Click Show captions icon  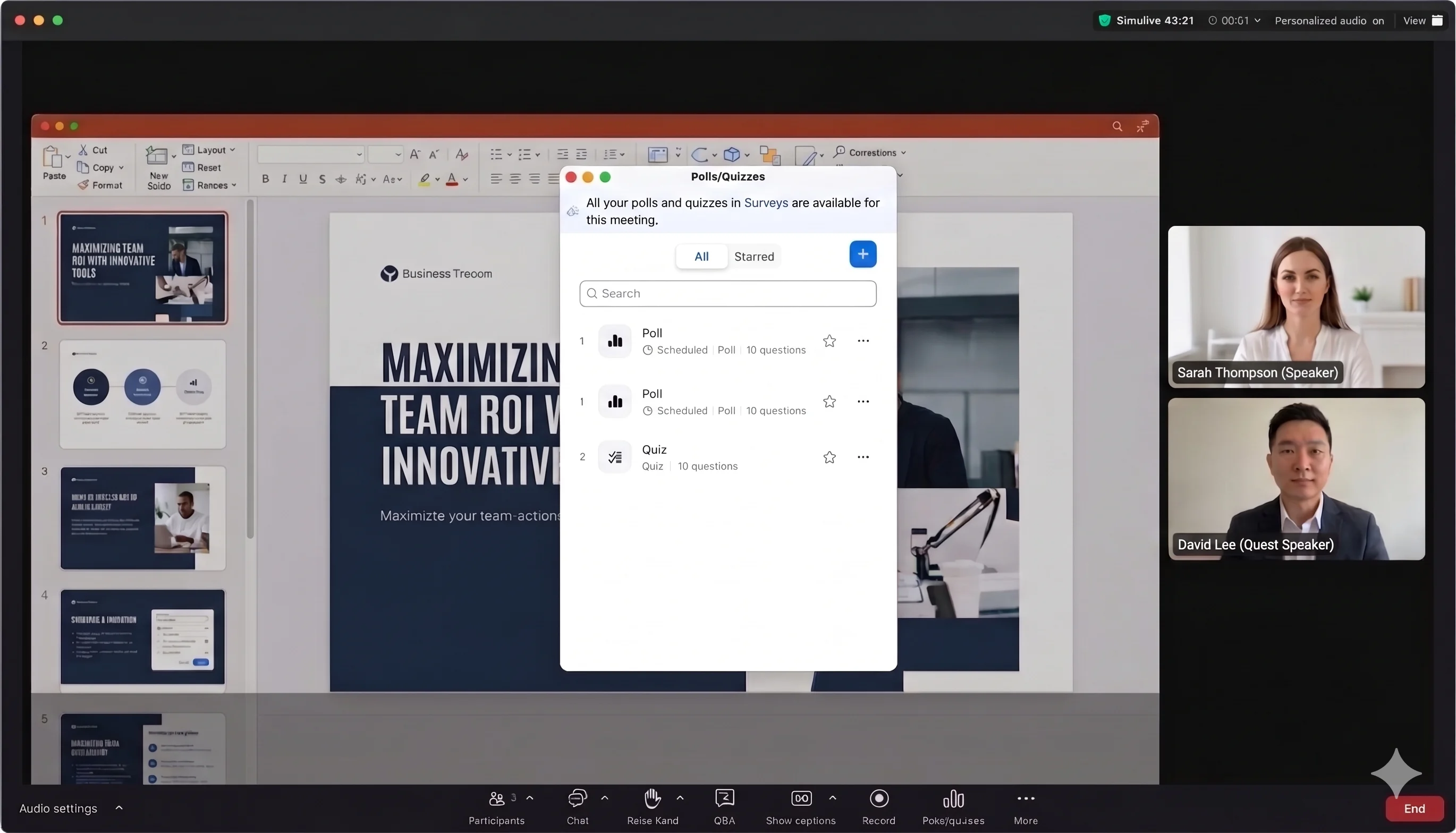[801, 798]
